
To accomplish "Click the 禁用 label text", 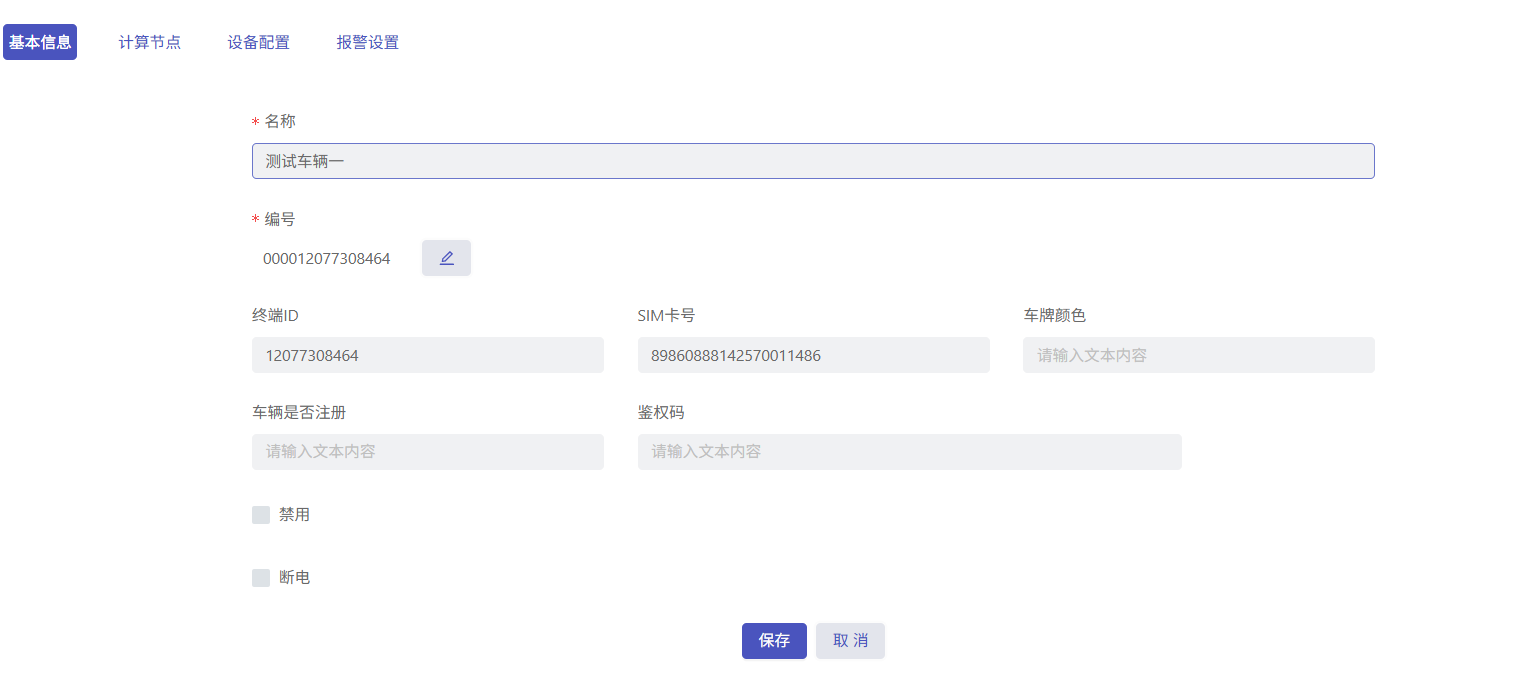I will tap(294, 515).
